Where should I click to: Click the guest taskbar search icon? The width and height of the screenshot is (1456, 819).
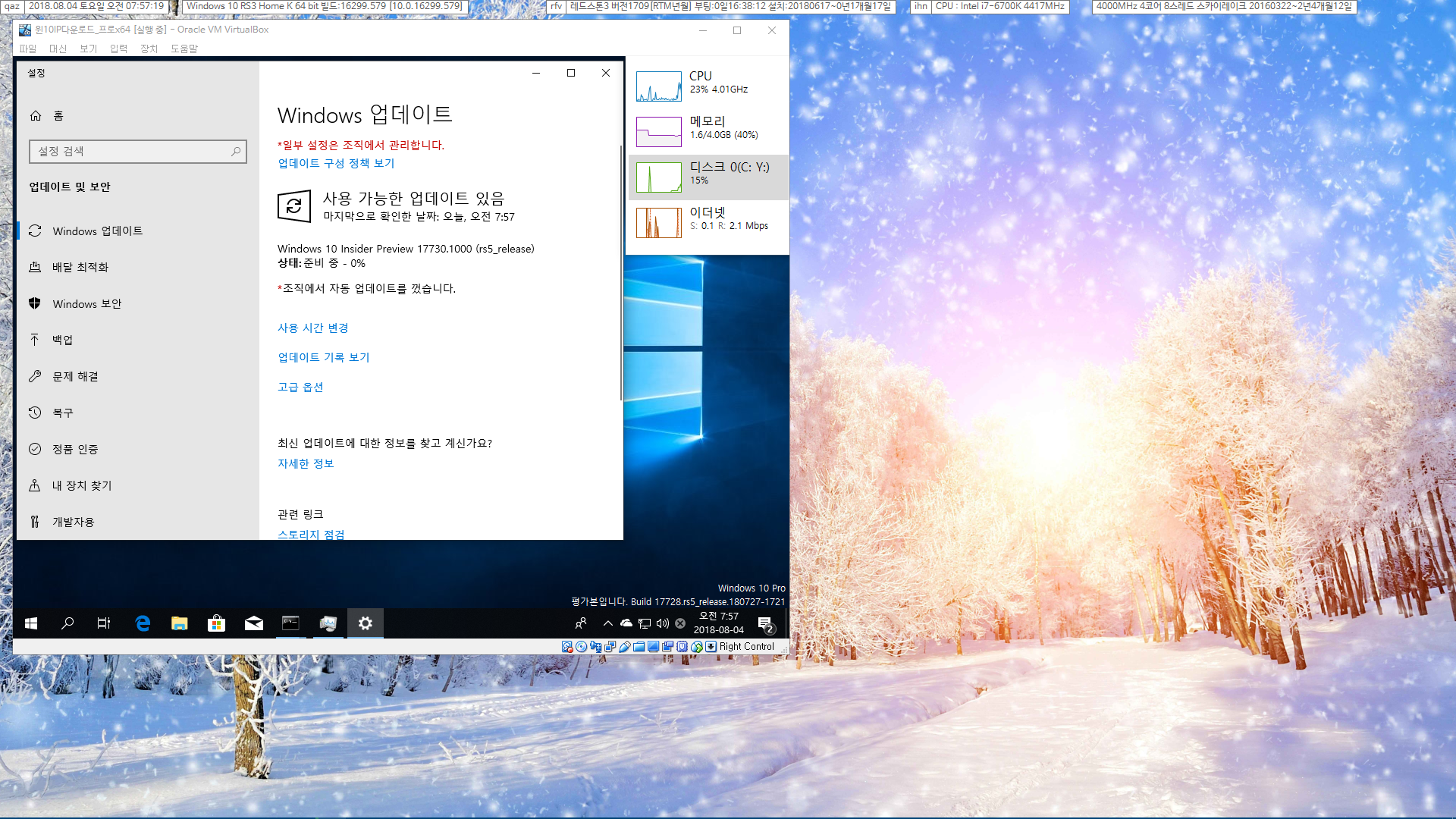click(67, 623)
